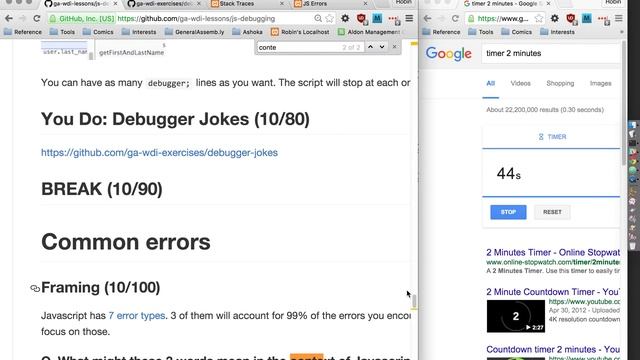Open the Aldon Management bookmark
640x360 pixels.
point(369,32)
